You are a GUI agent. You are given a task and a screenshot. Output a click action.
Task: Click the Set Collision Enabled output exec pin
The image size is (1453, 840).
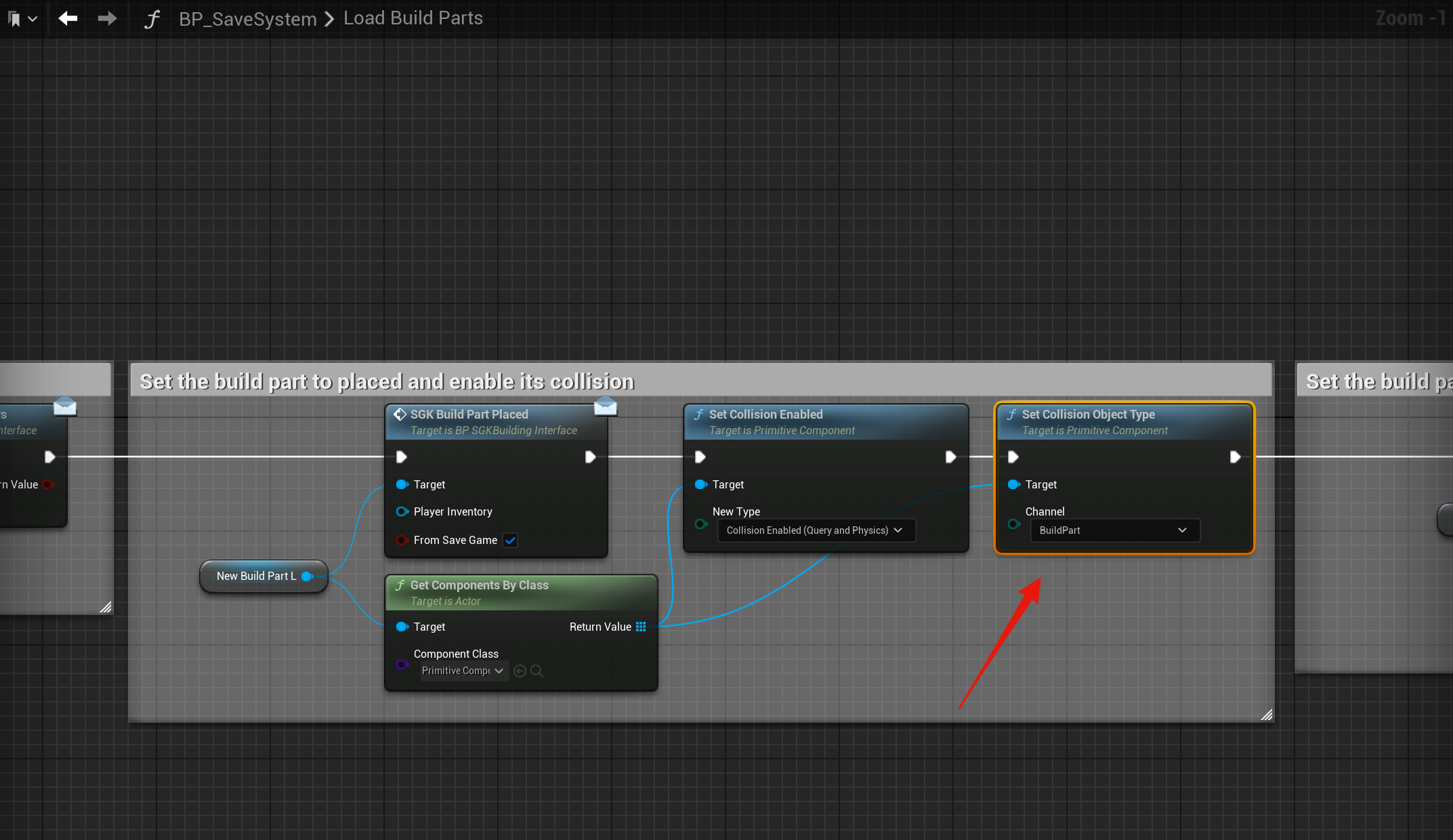click(950, 457)
